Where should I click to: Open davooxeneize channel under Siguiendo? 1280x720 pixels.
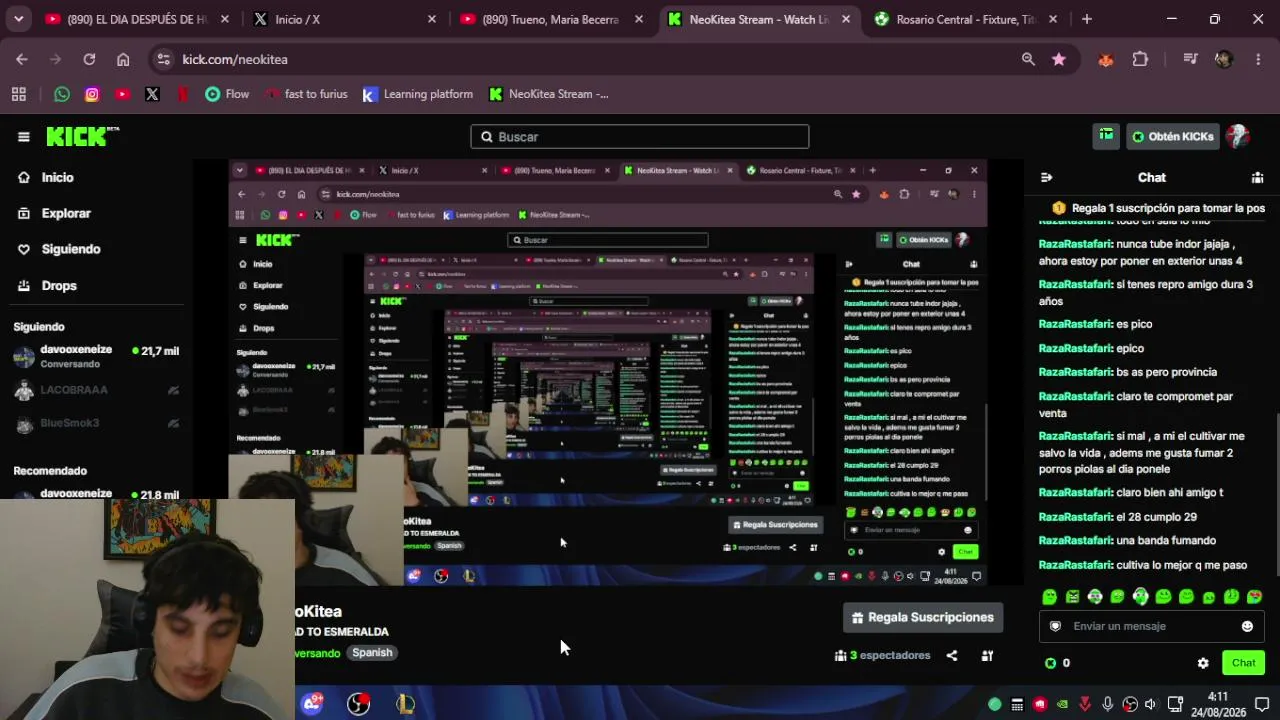click(x=96, y=357)
